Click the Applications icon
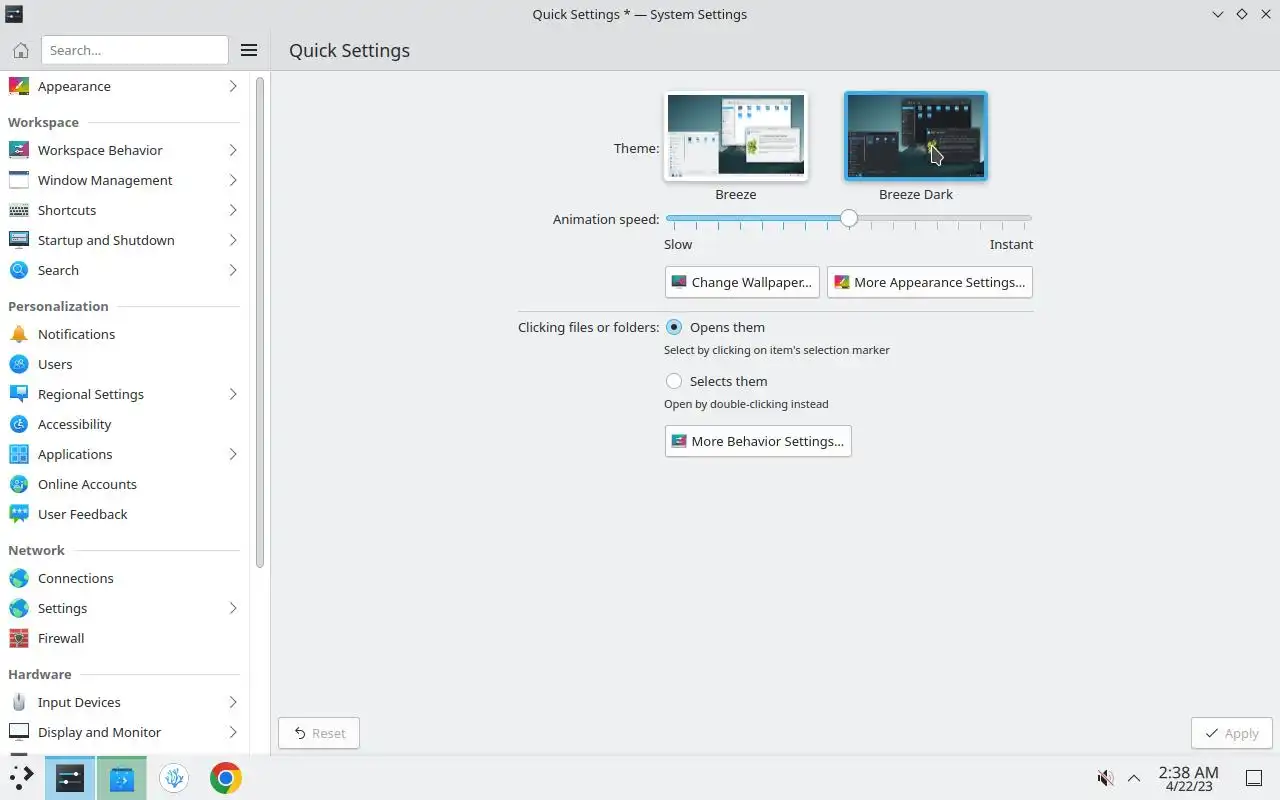The image size is (1280, 800). point(18,454)
